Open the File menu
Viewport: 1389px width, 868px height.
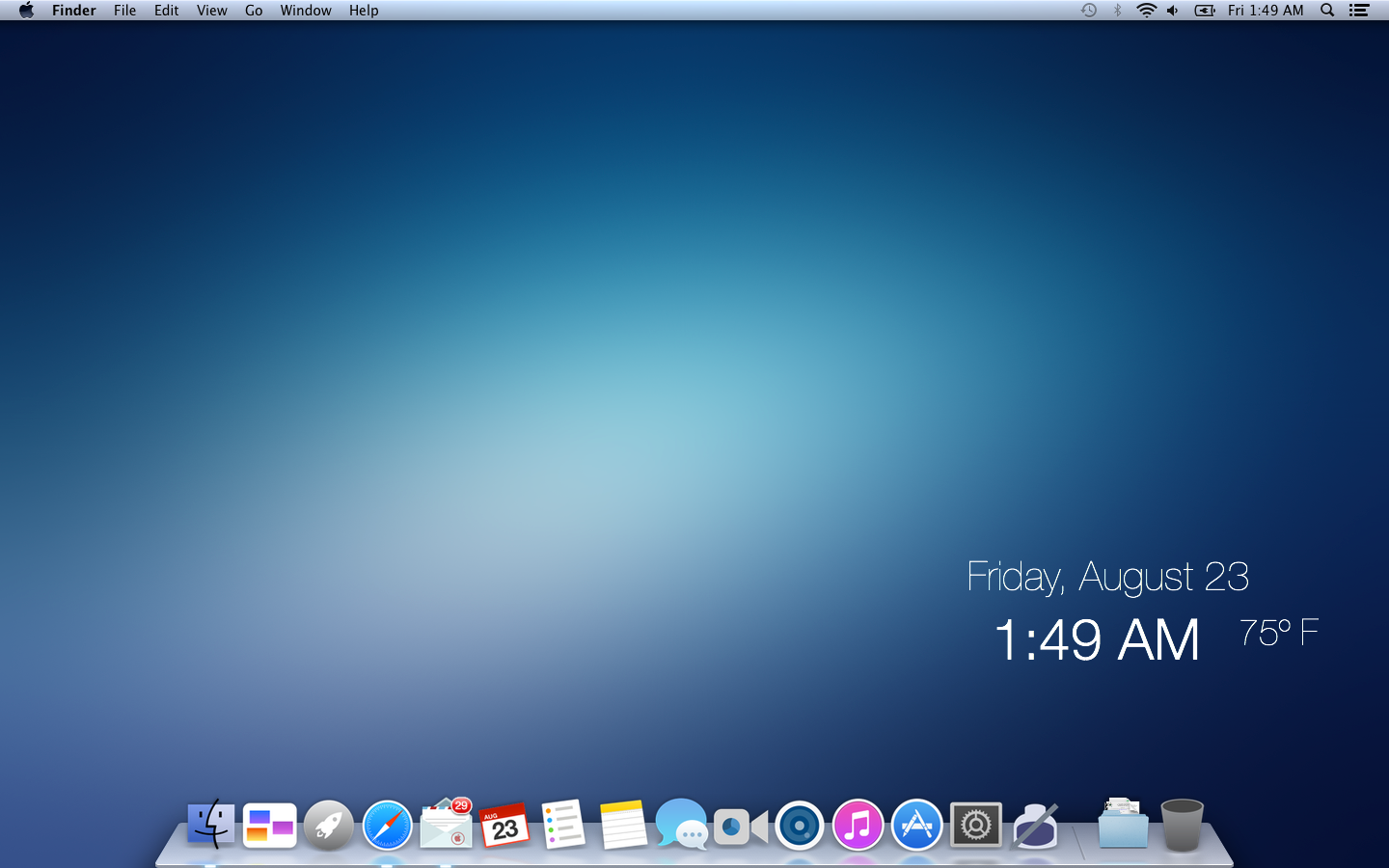124,11
